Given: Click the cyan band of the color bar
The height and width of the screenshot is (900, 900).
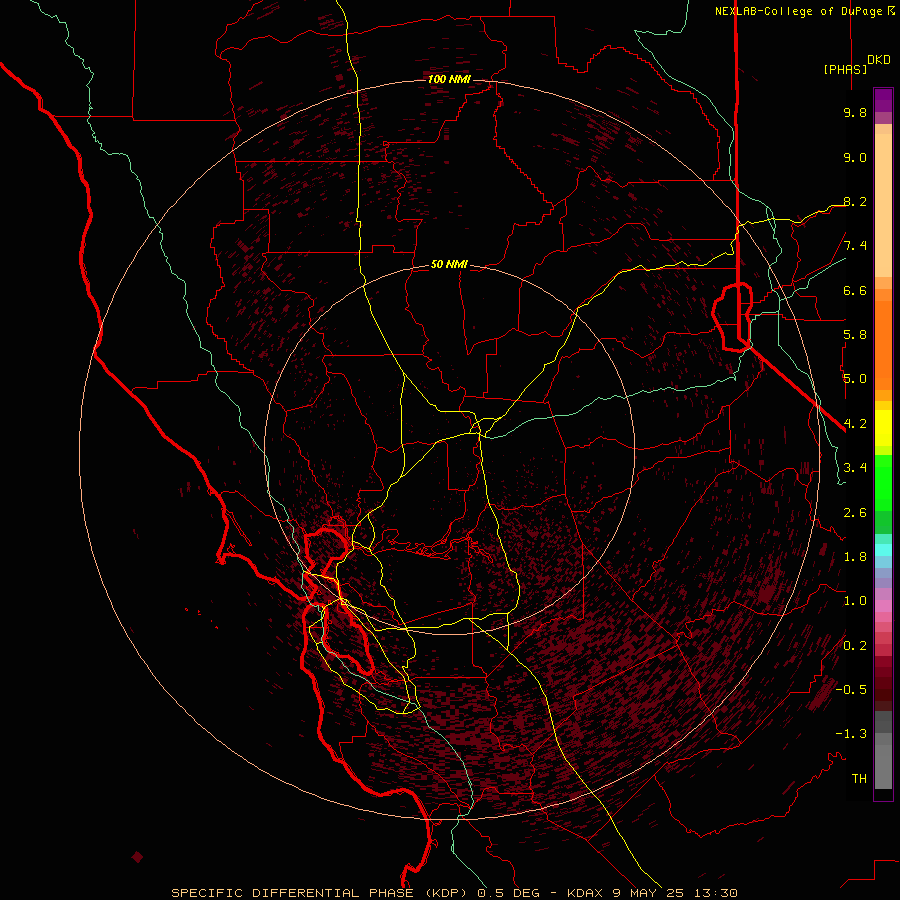Looking at the screenshot, I should click(883, 550).
